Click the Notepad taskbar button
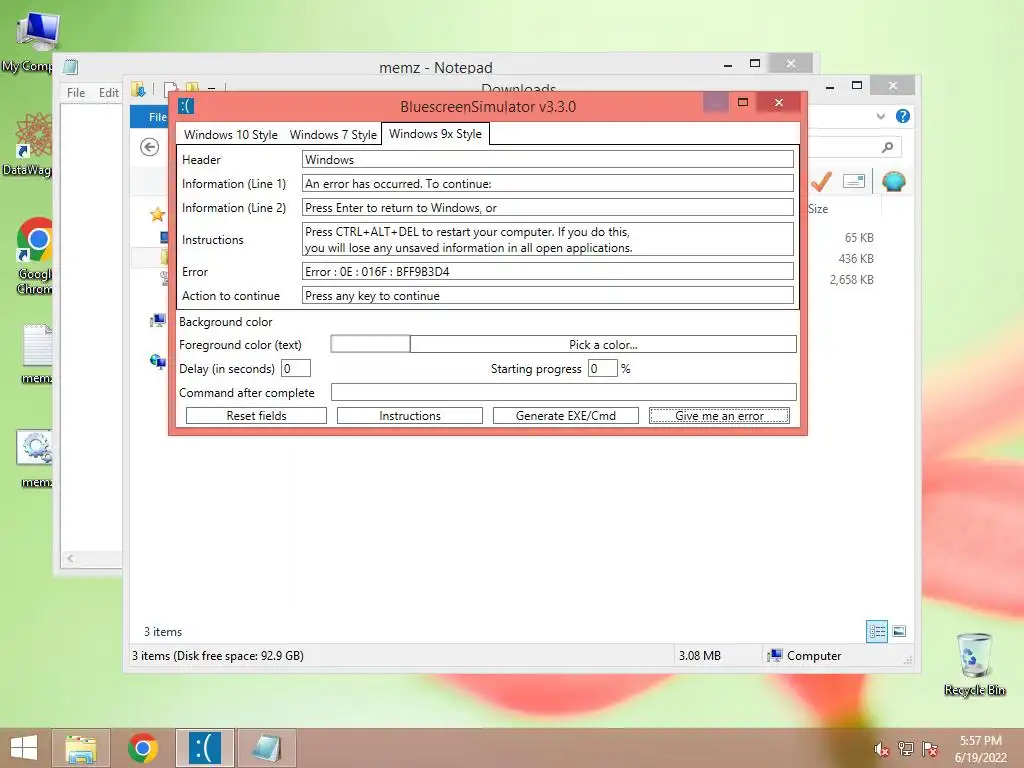Viewport: 1024px width, 768px height. pyautogui.click(x=266, y=748)
